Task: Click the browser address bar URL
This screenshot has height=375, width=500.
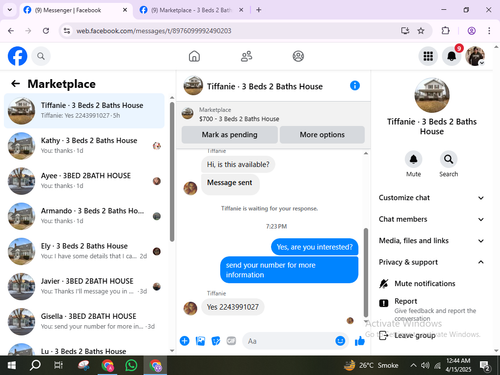Action: [153, 31]
